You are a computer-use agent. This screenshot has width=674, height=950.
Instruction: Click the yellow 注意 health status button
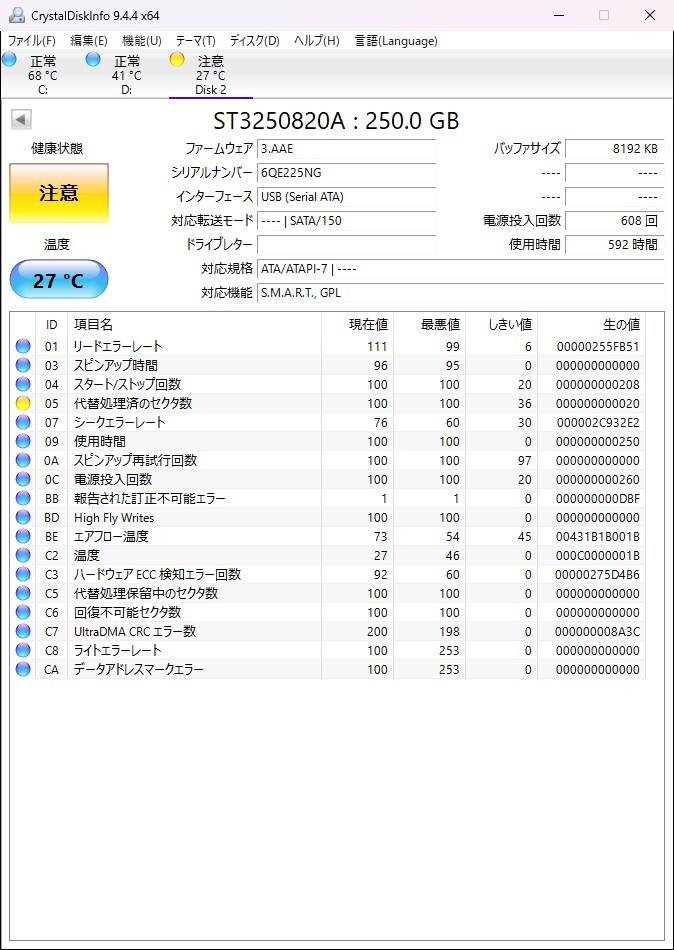pyautogui.click(x=59, y=193)
